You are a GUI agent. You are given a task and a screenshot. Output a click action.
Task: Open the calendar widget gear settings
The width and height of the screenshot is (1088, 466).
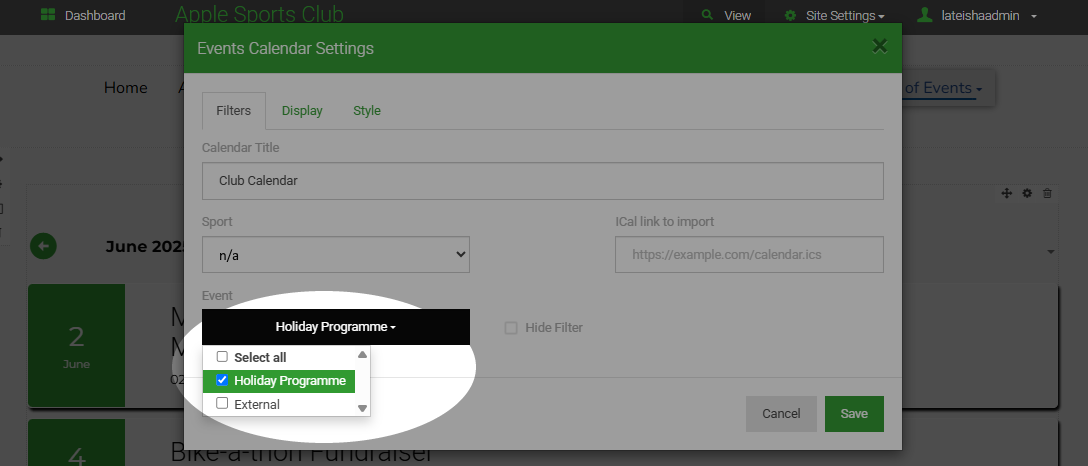(1027, 193)
